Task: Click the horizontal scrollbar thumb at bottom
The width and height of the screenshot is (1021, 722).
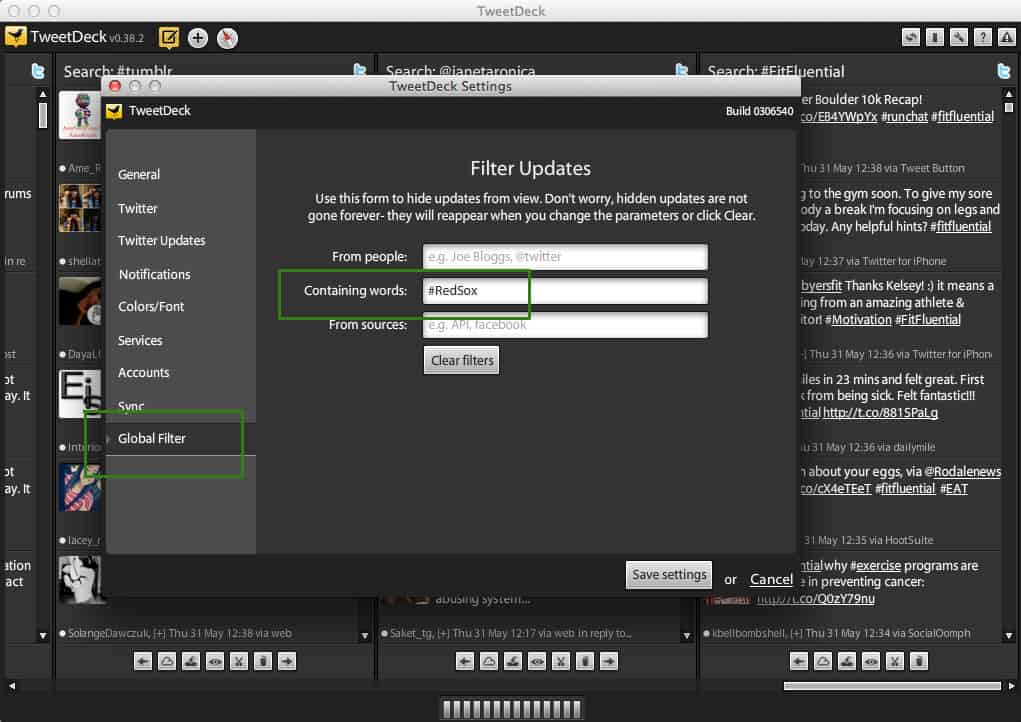Action: (x=891, y=686)
